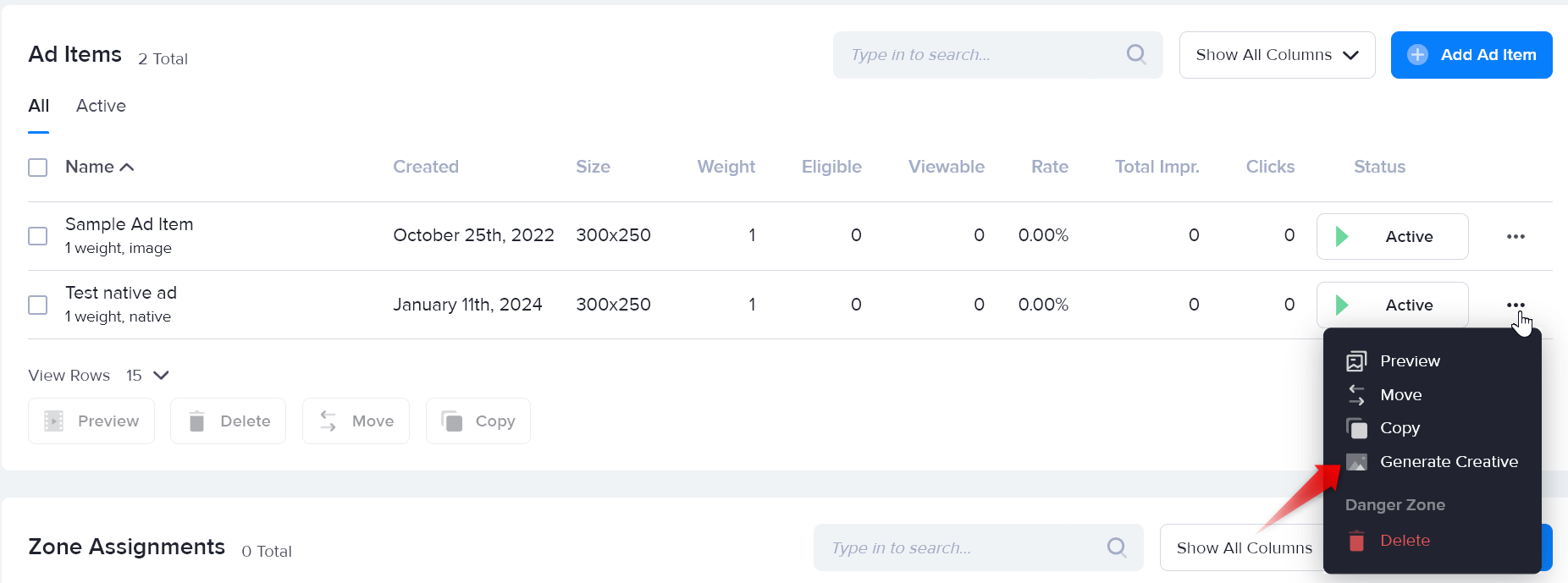Sort by the Rate column header

point(1050,167)
